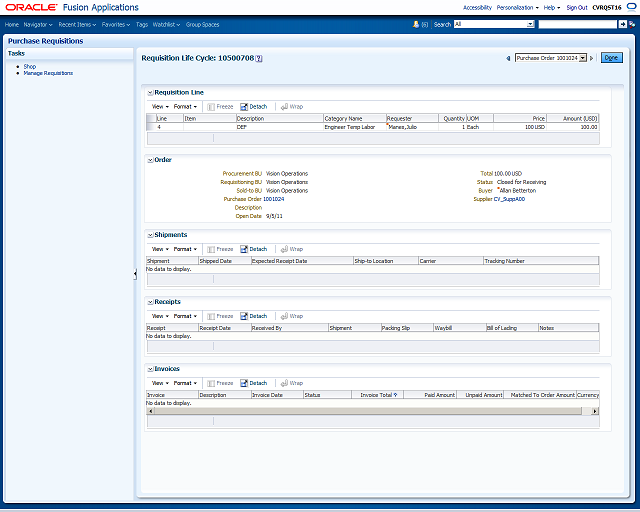Image resolution: width=640 pixels, height=512 pixels.
Task: Click Invoices table scroll left arrow
Action: pyautogui.click(x=151, y=411)
